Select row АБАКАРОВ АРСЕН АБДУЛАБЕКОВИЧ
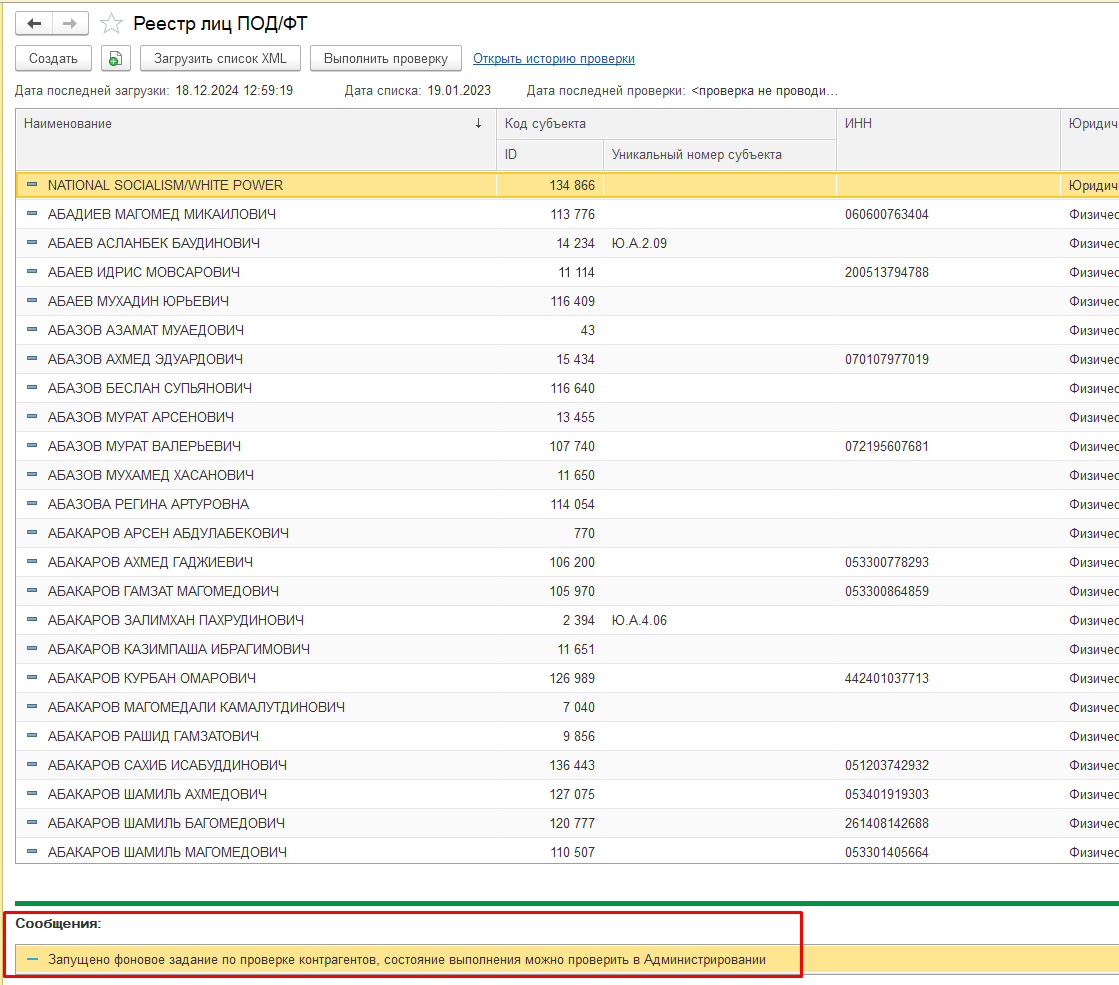Screen dimensions: 1119x985 pyautogui.click(x=567, y=533)
